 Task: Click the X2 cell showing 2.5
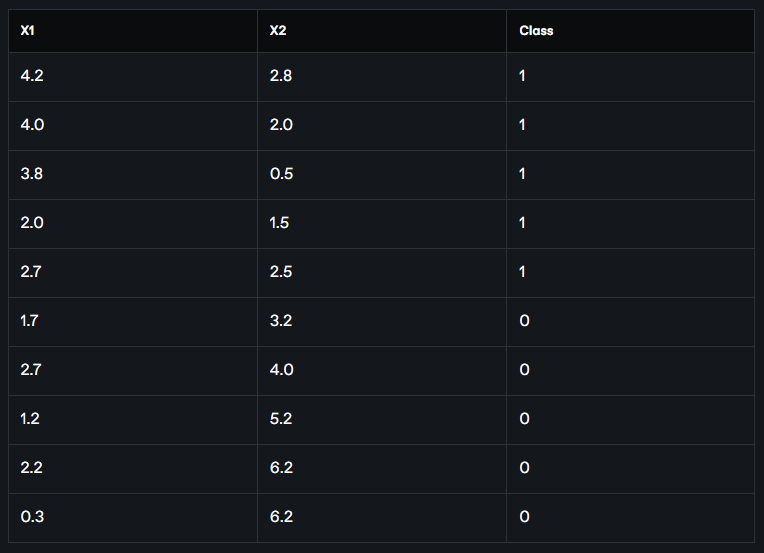[x=281, y=272]
